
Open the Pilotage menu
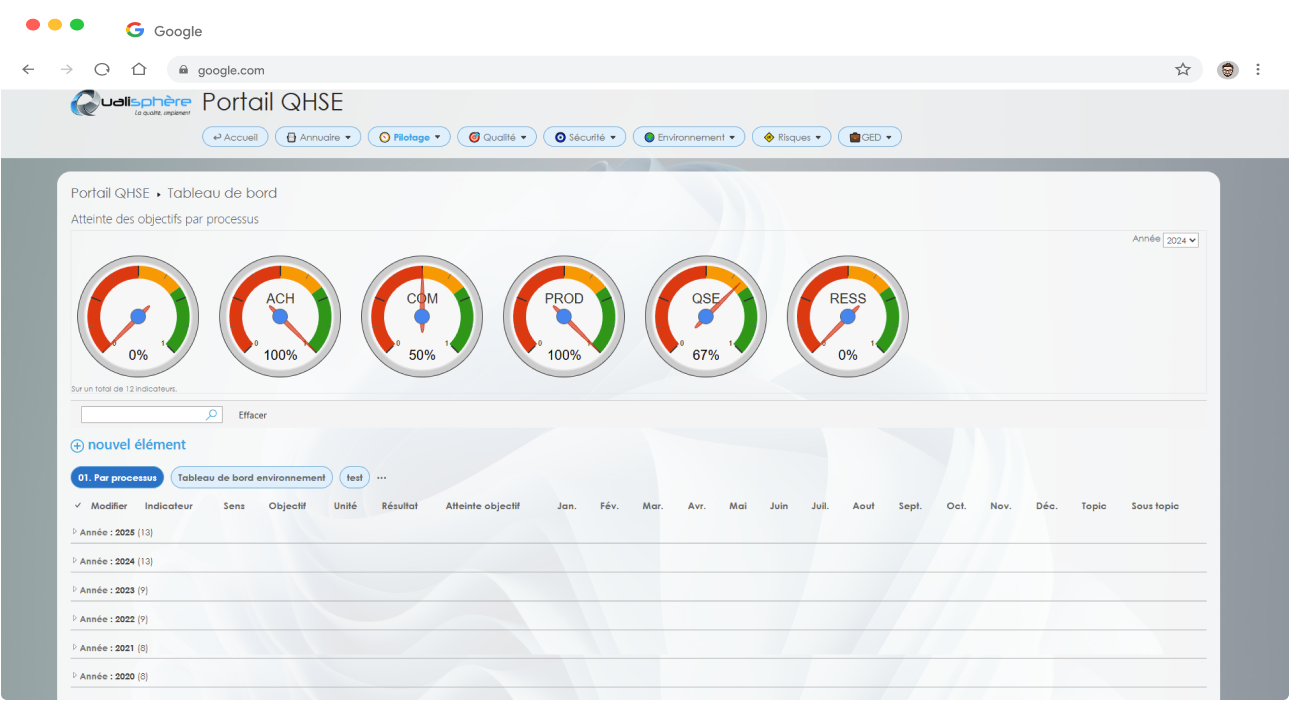[410, 137]
